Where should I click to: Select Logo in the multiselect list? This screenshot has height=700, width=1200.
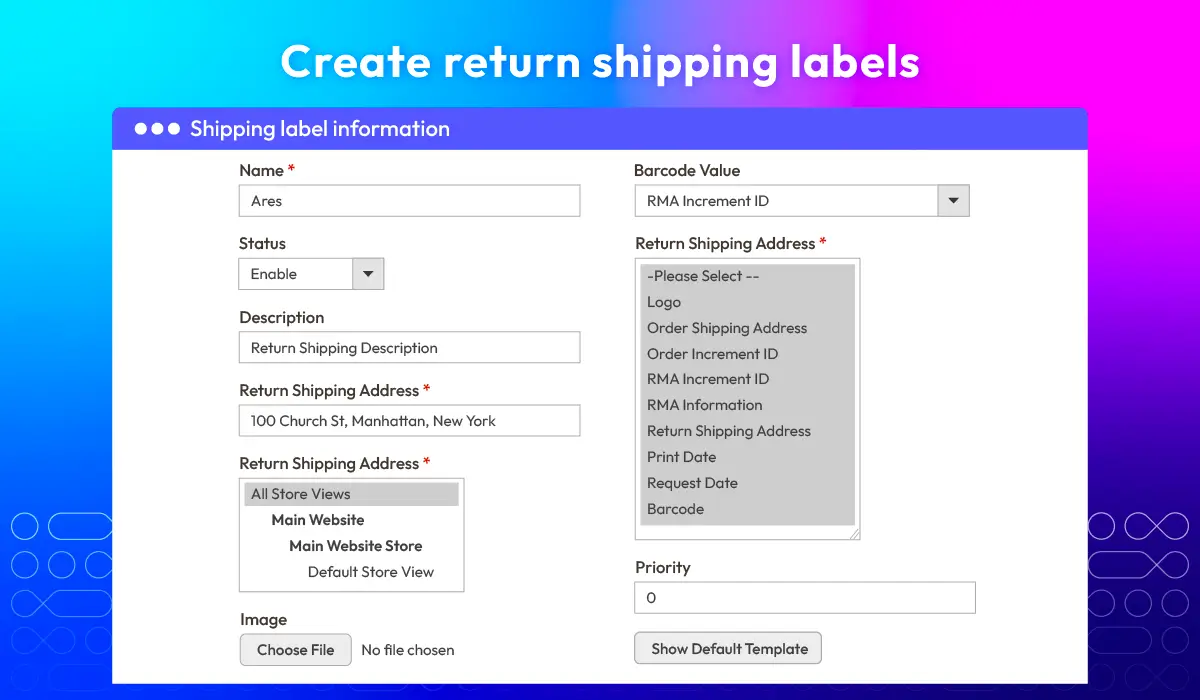click(664, 302)
